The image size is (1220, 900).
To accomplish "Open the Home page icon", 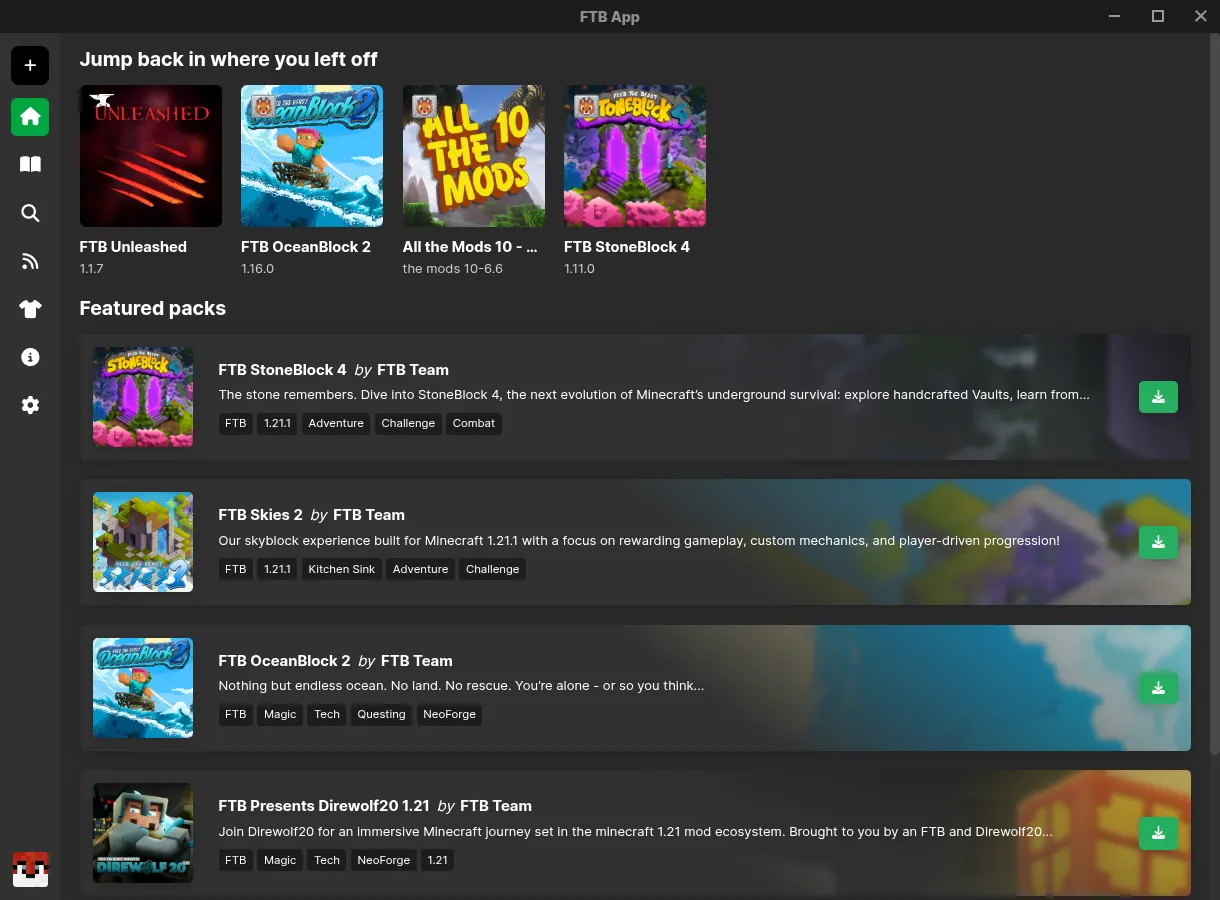I will (30, 117).
